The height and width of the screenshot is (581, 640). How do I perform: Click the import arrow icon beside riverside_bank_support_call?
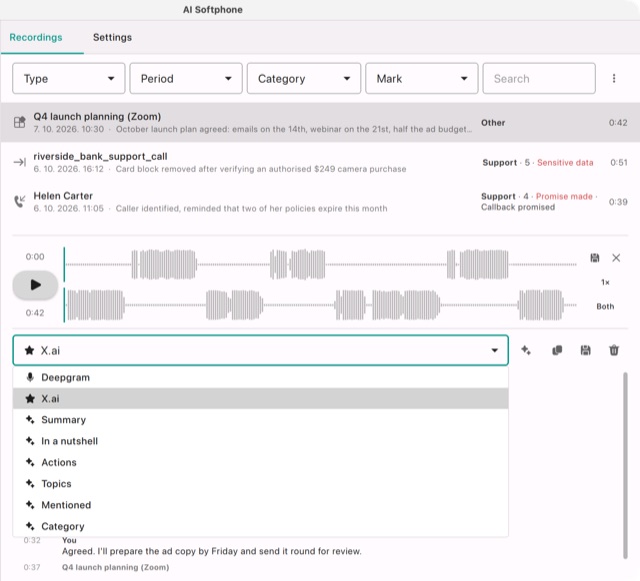pyautogui.click(x=20, y=163)
